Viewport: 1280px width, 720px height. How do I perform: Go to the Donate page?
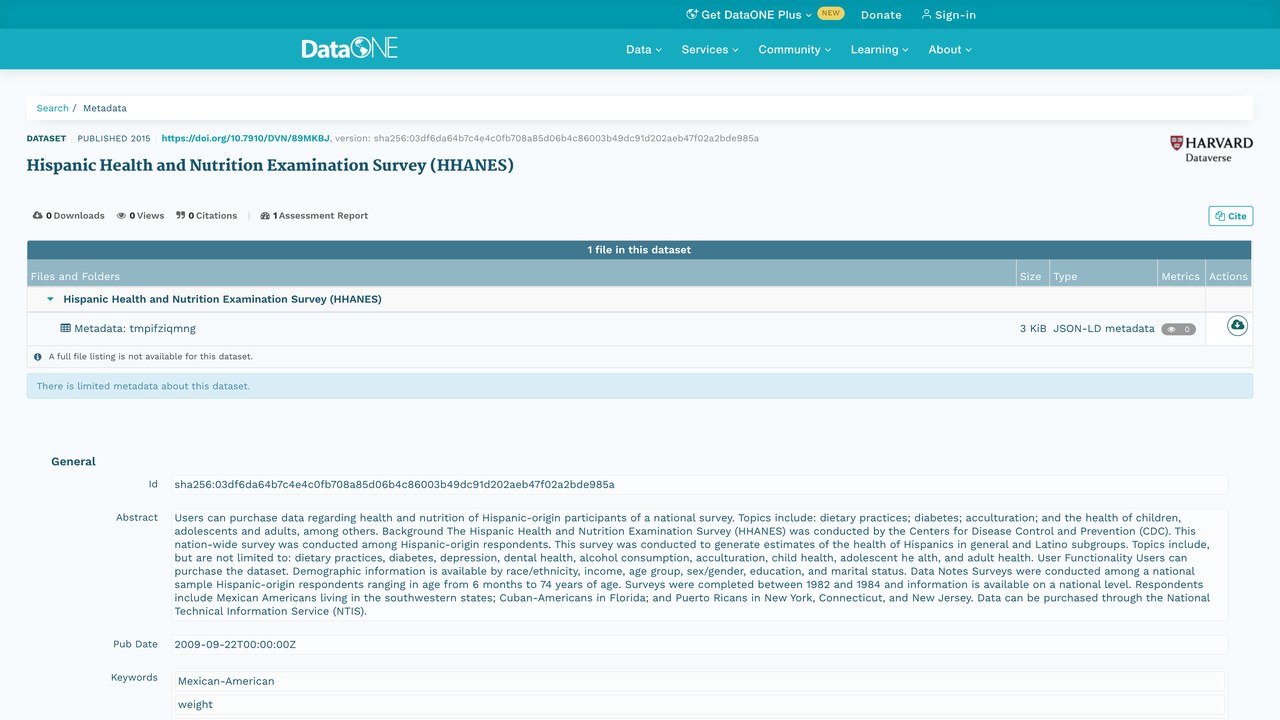pyautogui.click(x=881, y=15)
